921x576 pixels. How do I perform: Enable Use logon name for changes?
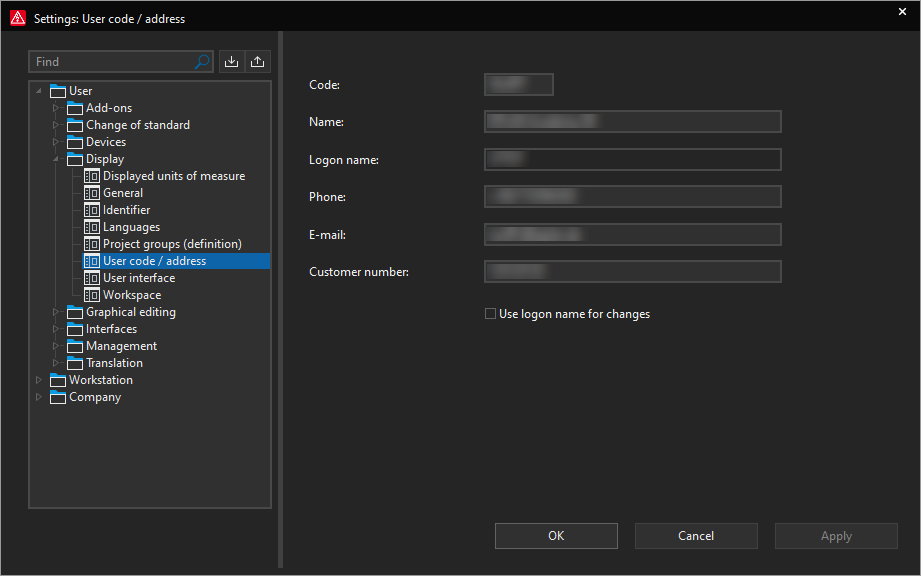point(491,314)
